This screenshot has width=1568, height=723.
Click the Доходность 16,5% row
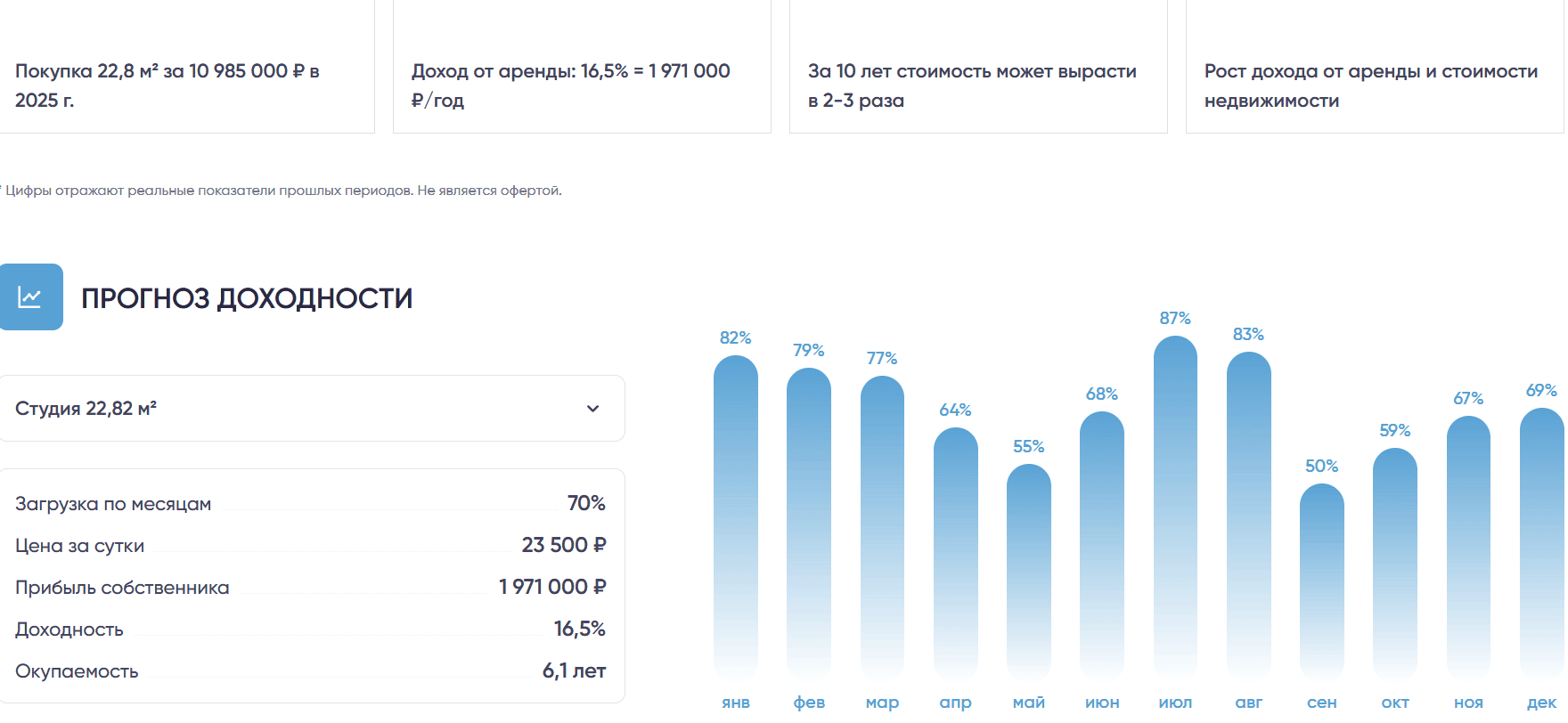coord(310,630)
